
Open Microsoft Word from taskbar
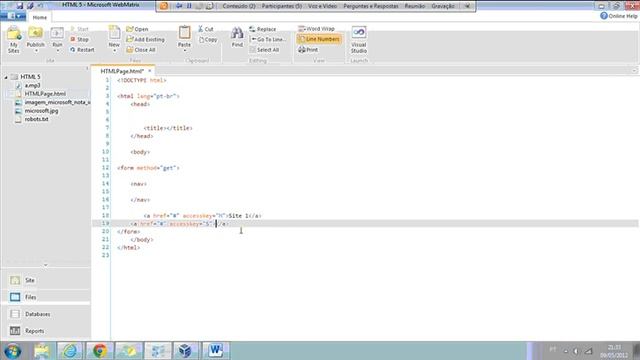[x=216, y=351]
